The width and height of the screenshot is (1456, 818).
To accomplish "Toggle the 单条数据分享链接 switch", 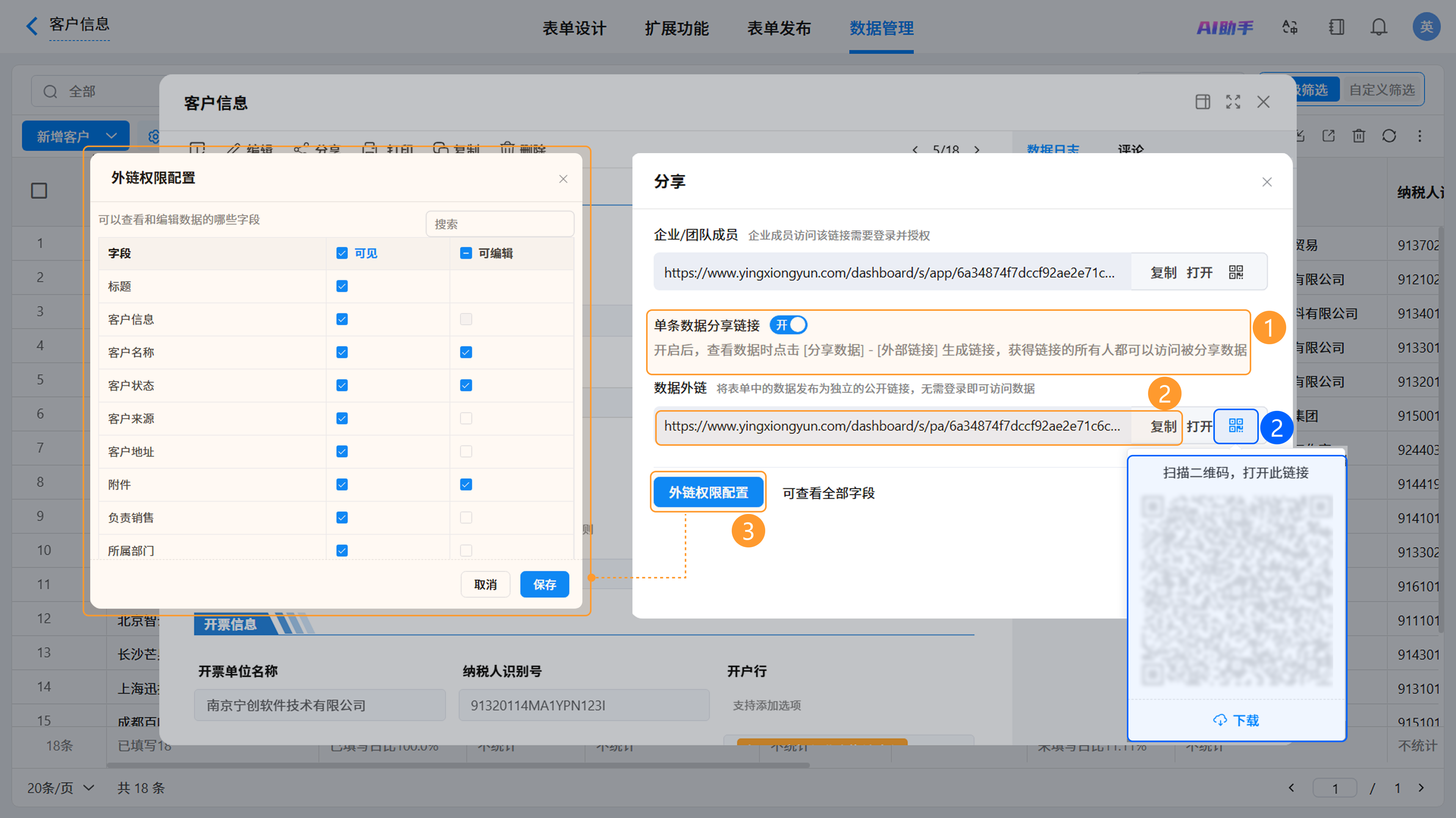I will (x=789, y=325).
